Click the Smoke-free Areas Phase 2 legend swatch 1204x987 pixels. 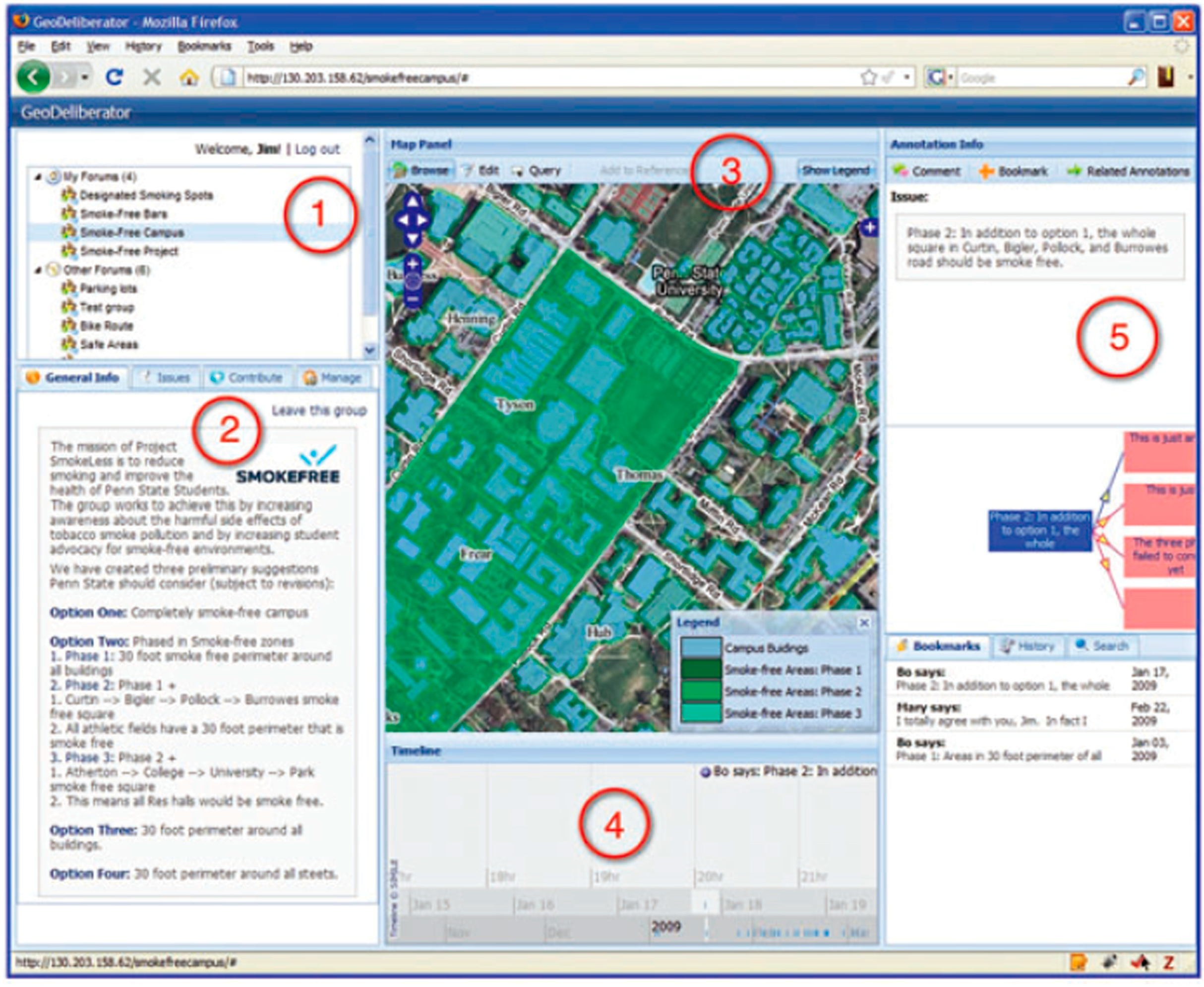(701, 691)
